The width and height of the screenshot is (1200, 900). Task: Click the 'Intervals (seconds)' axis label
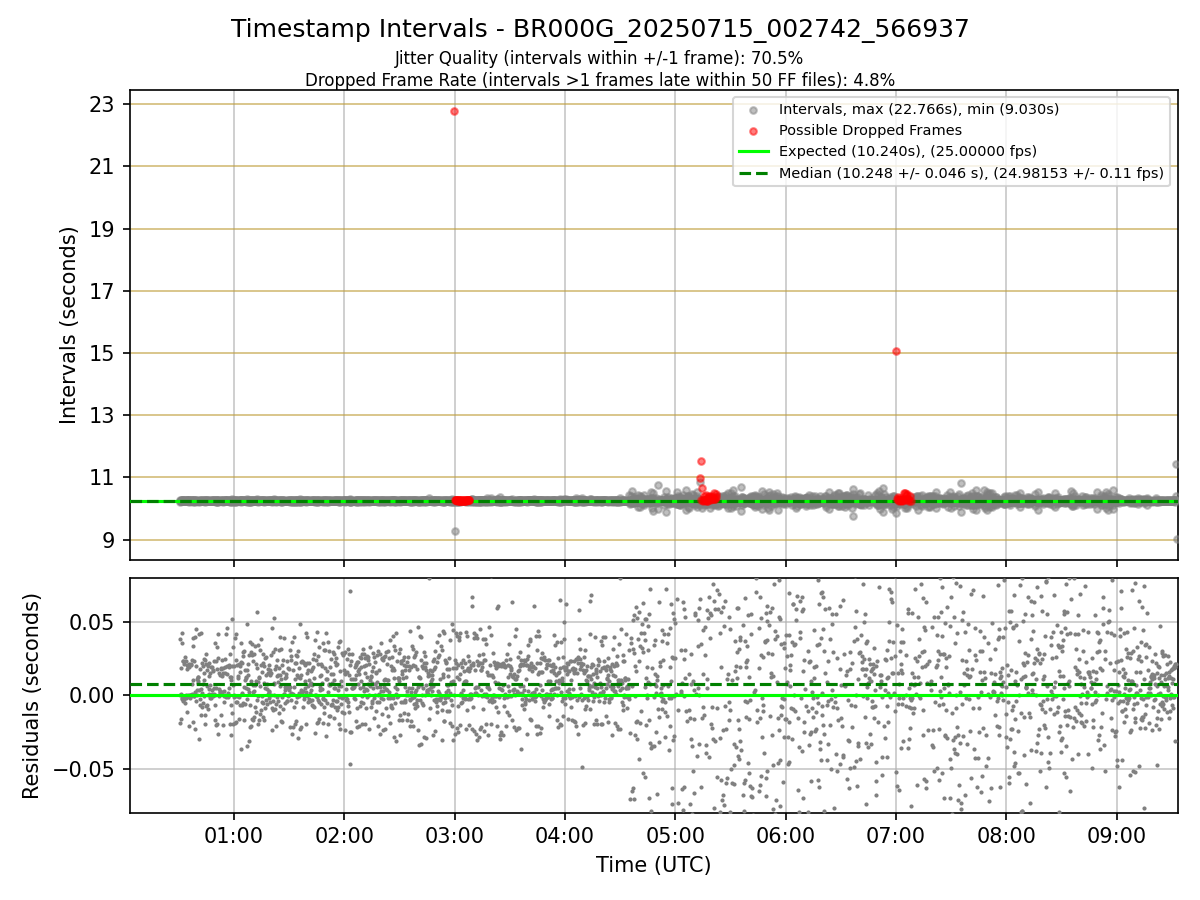point(68,325)
